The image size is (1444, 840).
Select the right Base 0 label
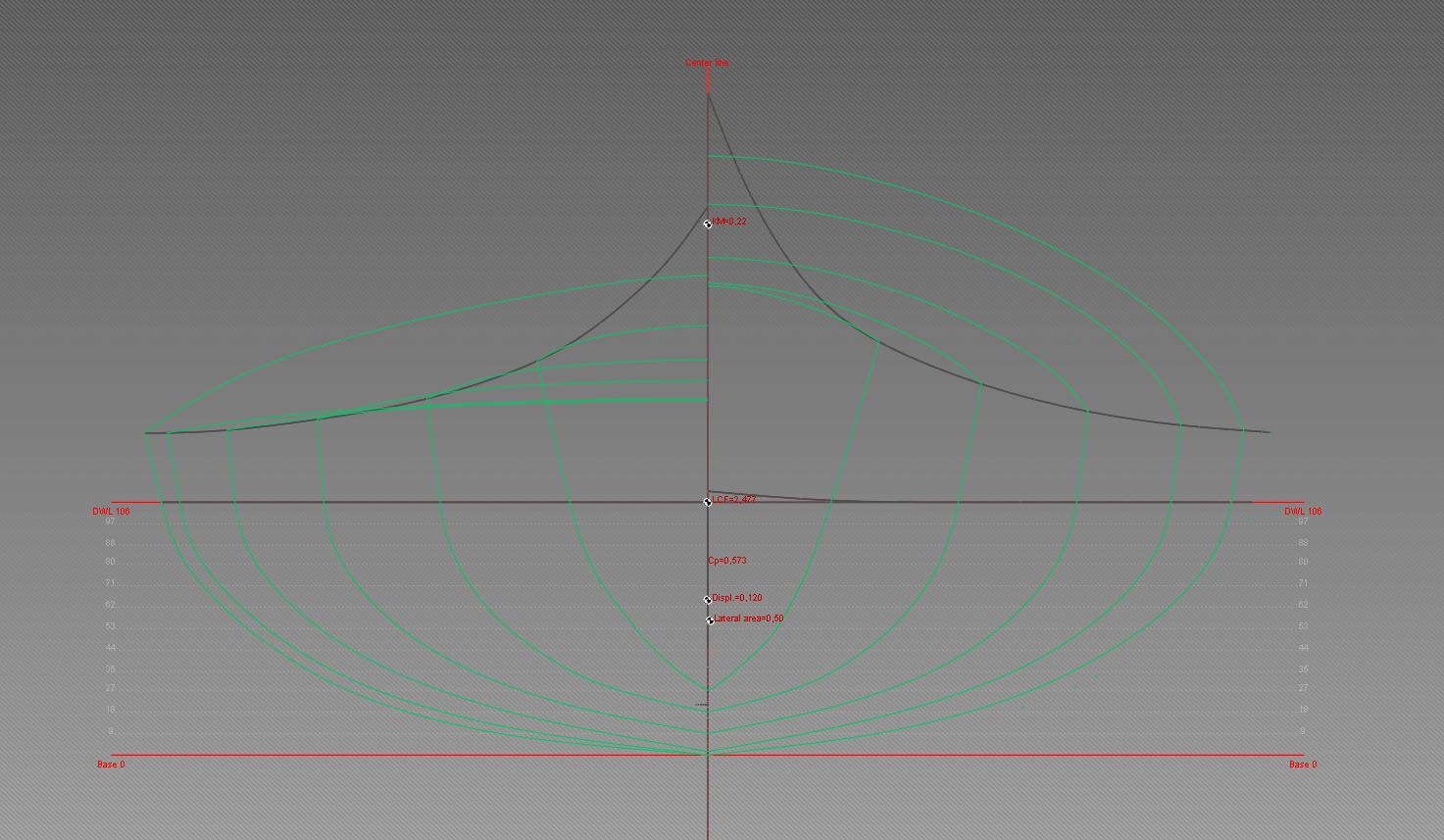pyautogui.click(x=1303, y=765)
